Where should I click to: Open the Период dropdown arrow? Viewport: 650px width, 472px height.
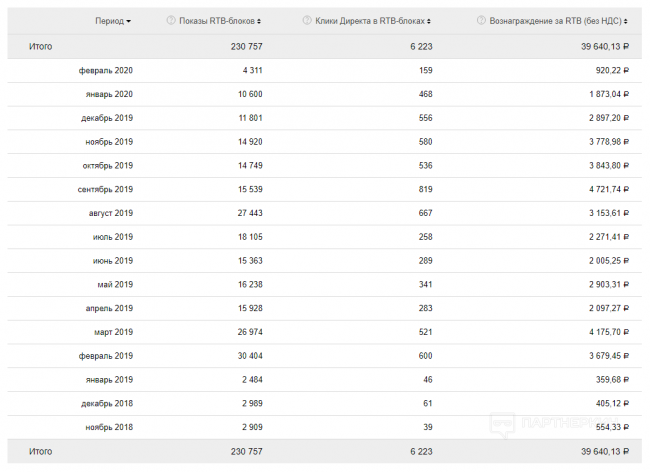(x=128, y=21)
